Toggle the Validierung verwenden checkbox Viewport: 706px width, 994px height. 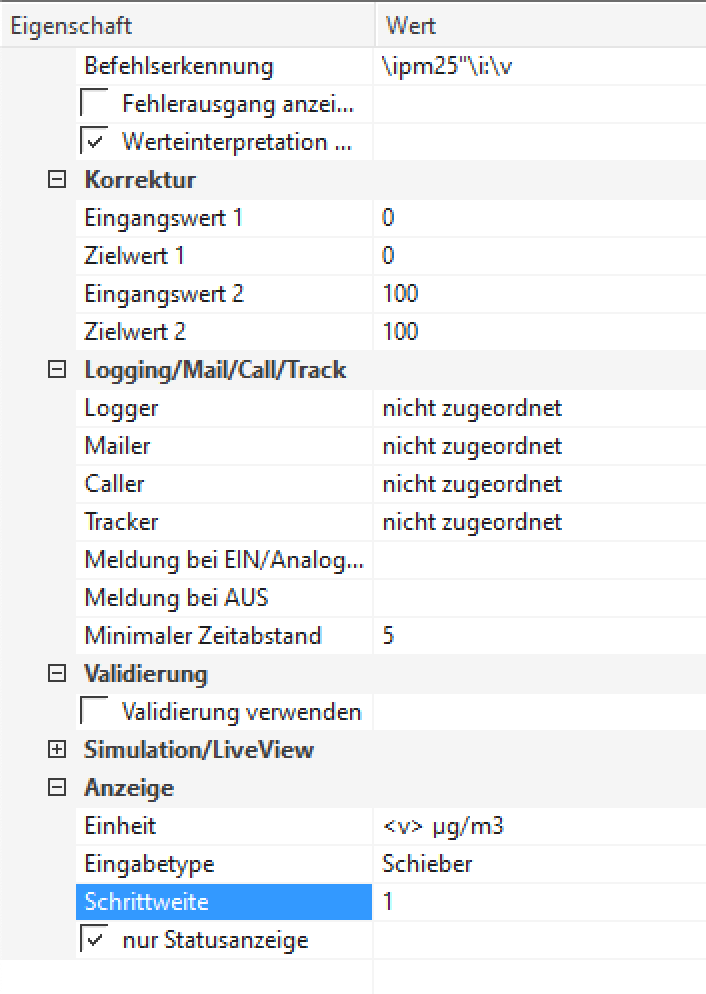point(95,712)
